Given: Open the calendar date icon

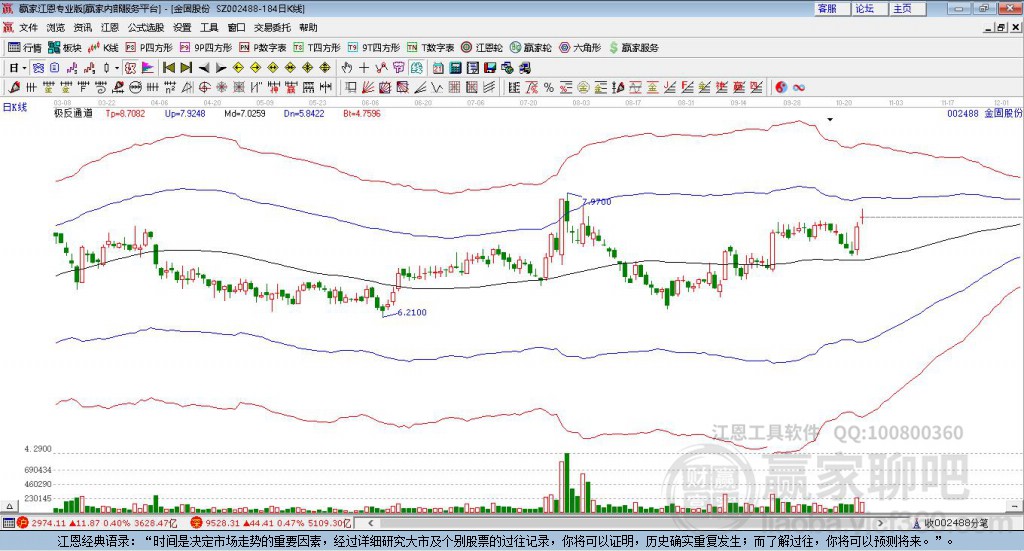Looking at the screenshot, I should (x=438, y=68).
